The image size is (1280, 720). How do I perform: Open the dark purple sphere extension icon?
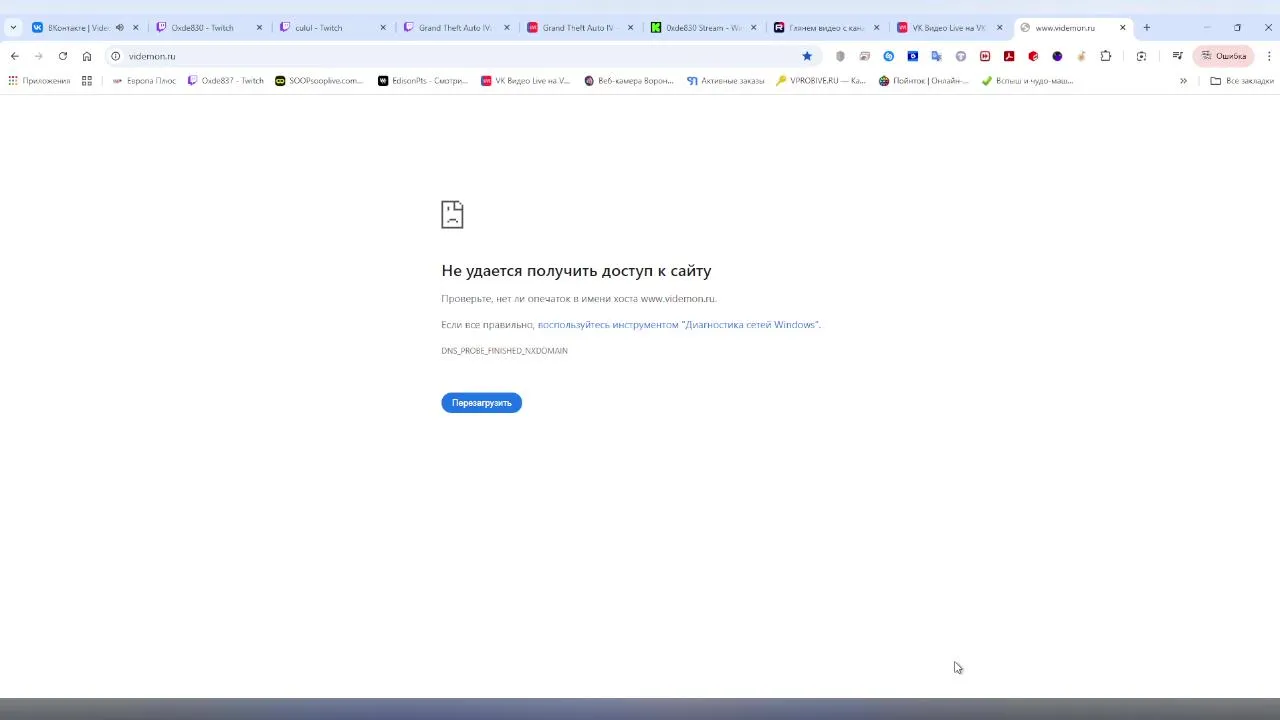pyautogui.click(x=1057, y=56)
